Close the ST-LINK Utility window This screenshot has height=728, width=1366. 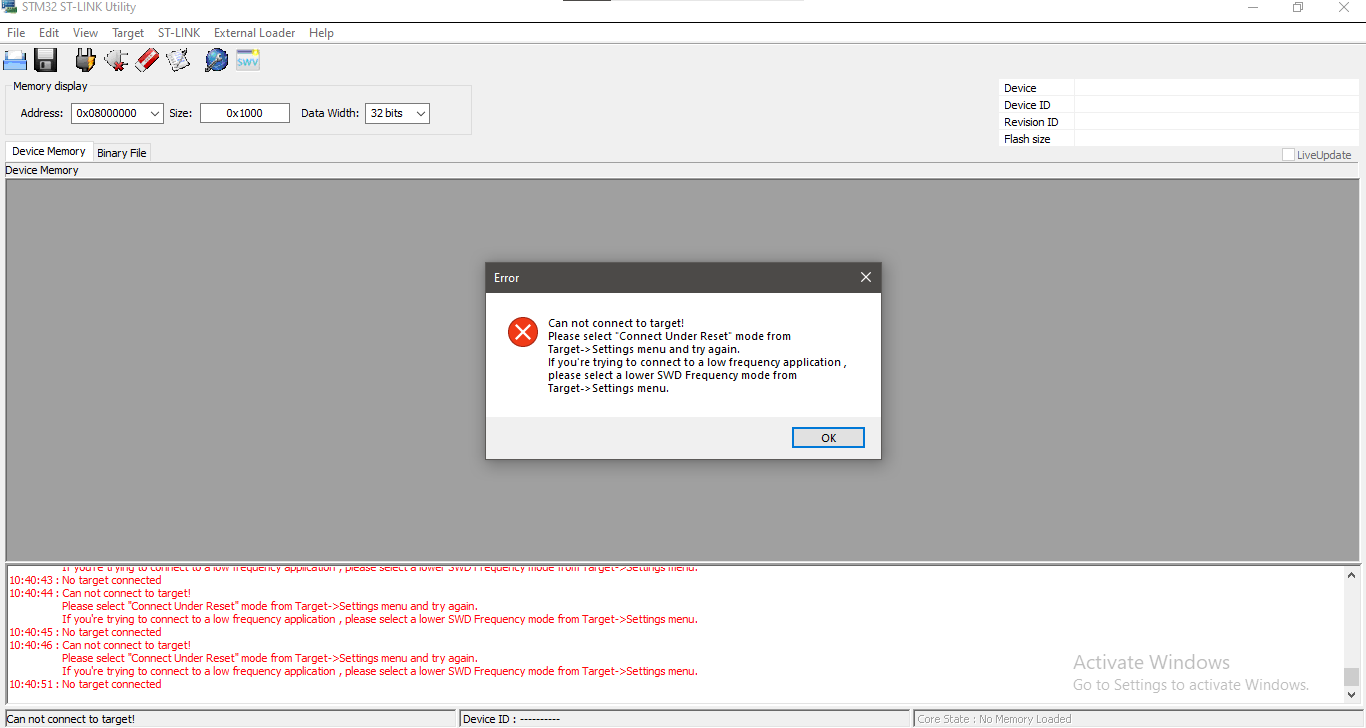coord(1343,7)
